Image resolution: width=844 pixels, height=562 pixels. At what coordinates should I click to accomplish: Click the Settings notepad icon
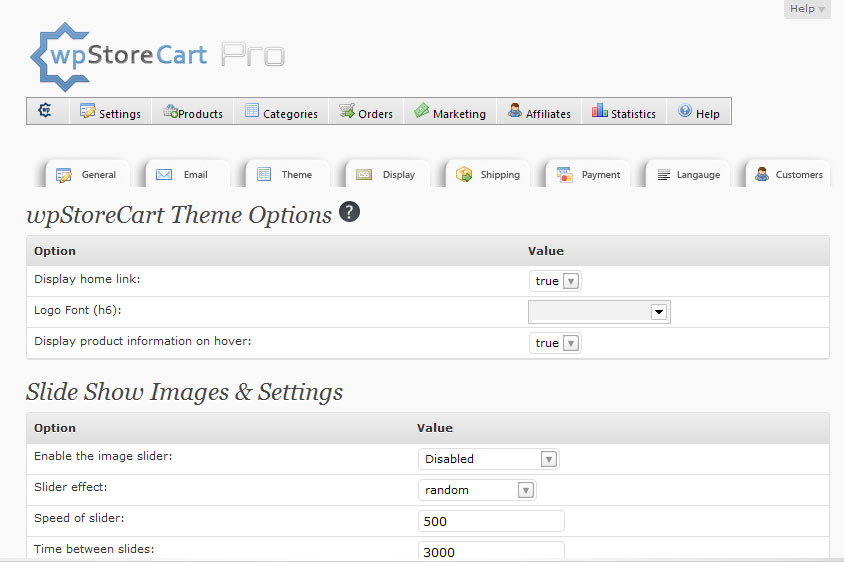click(87, 111)
